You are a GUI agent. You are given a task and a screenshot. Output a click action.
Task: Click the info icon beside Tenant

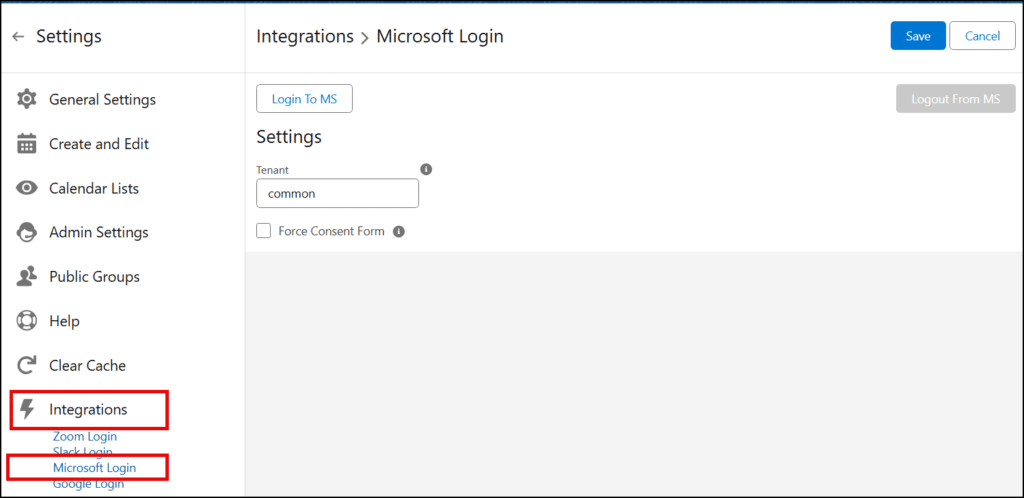(x=426, y=170)
